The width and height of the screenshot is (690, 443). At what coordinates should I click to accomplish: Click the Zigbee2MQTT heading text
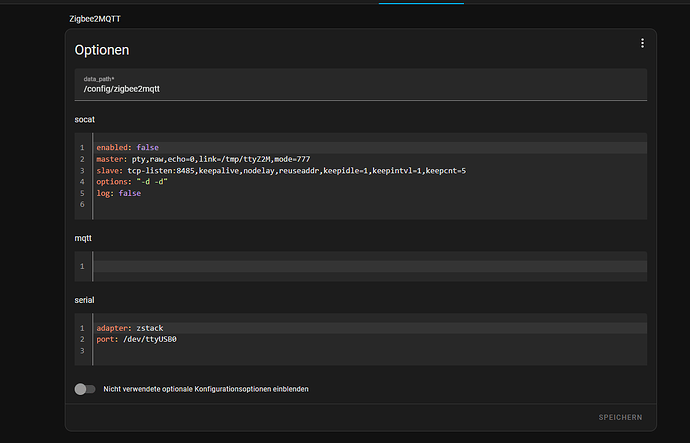click(95, 19)
